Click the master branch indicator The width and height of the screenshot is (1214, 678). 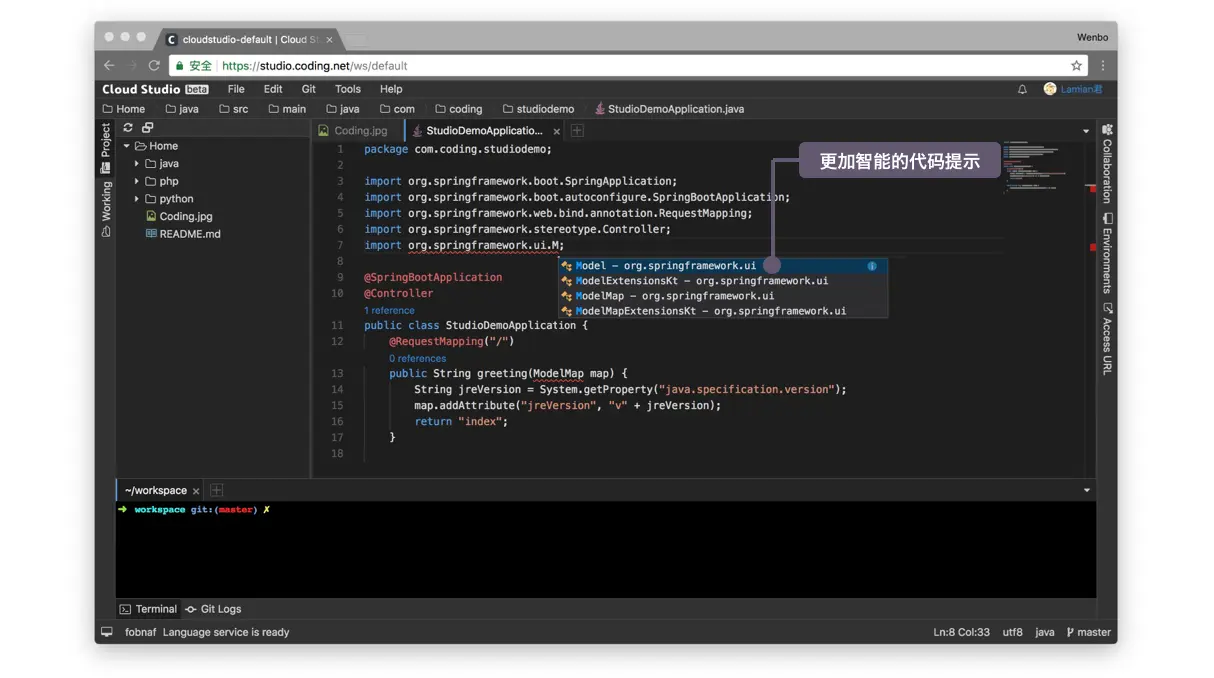pyautogui.click(x=1088, y=632)
